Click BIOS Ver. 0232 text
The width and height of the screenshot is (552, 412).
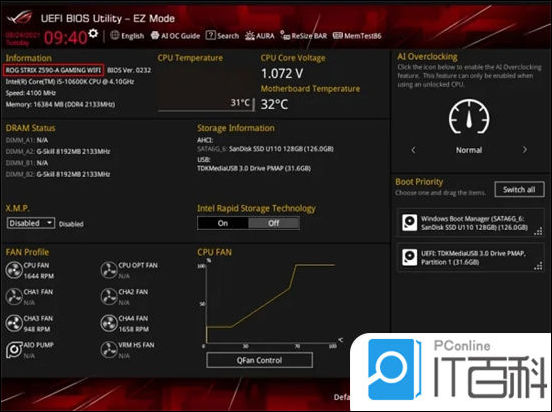coord(129,70)
